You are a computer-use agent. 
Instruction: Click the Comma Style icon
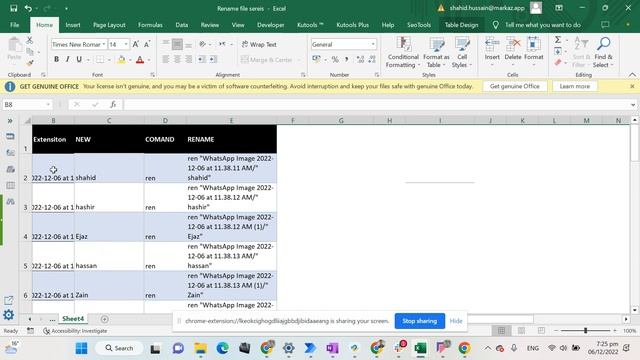(347, 60)
